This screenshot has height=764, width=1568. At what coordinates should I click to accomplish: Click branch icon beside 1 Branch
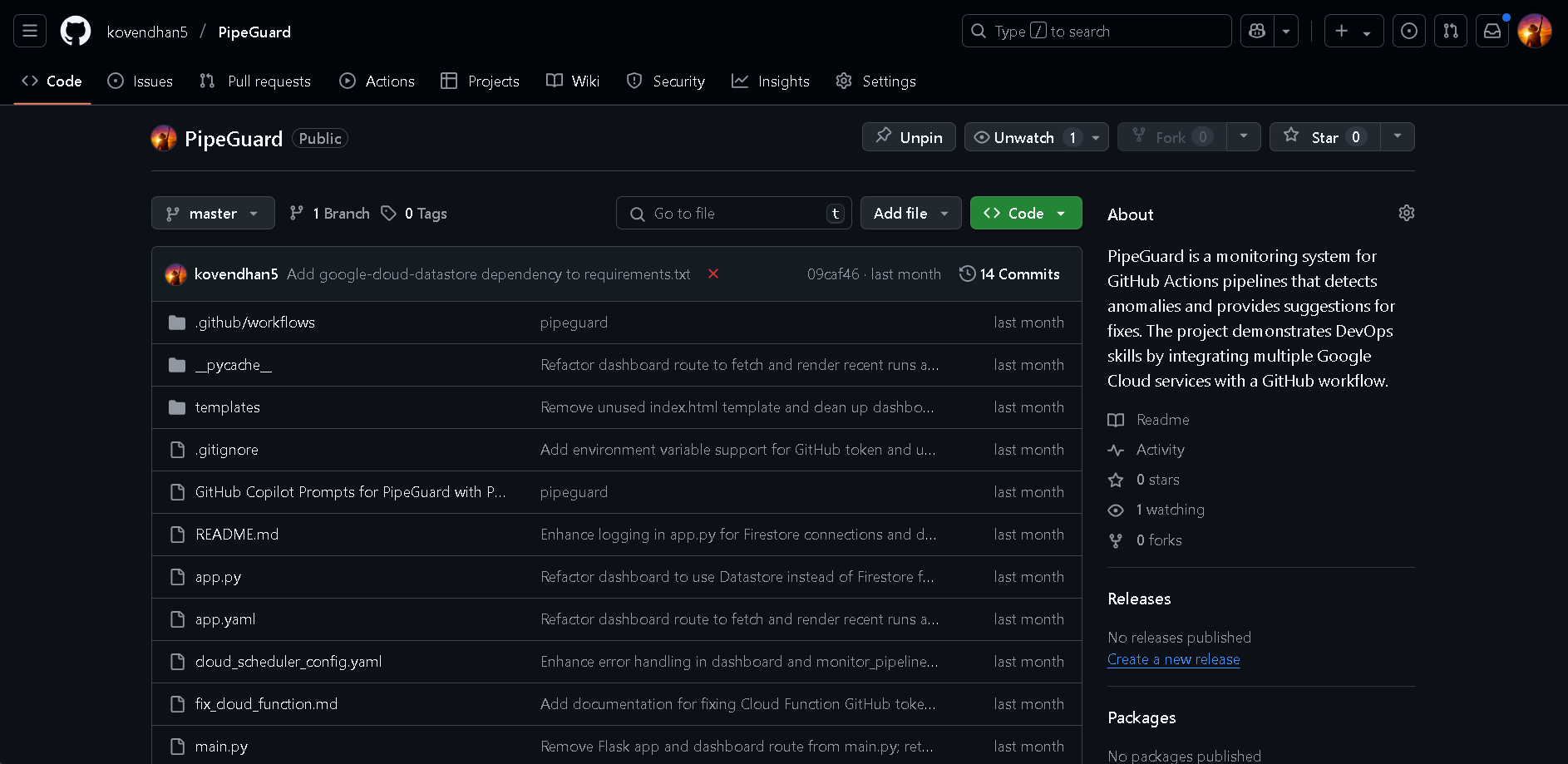coord(297,214)
